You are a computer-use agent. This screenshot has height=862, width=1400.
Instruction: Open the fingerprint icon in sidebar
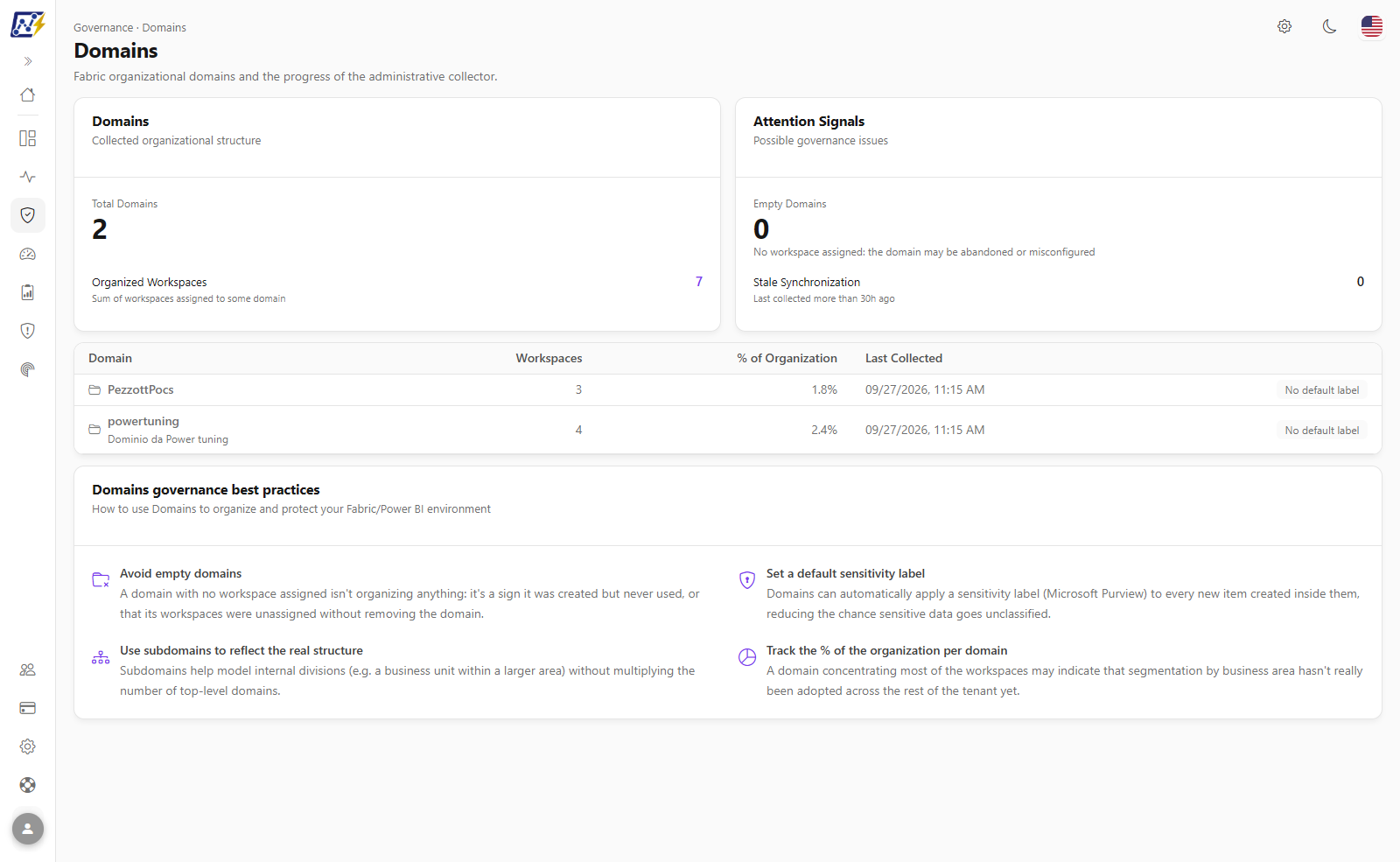click(x=28, y=369)
